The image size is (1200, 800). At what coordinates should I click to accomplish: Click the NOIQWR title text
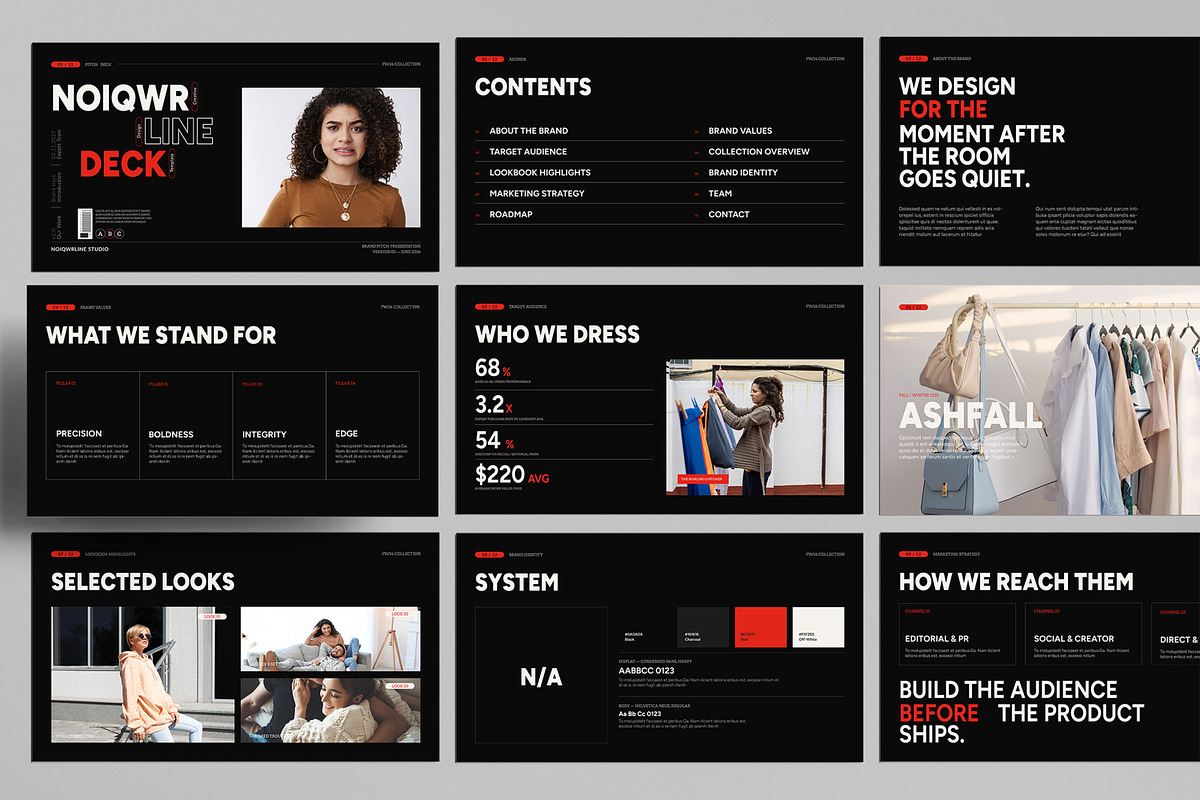(x=119, y=97)
